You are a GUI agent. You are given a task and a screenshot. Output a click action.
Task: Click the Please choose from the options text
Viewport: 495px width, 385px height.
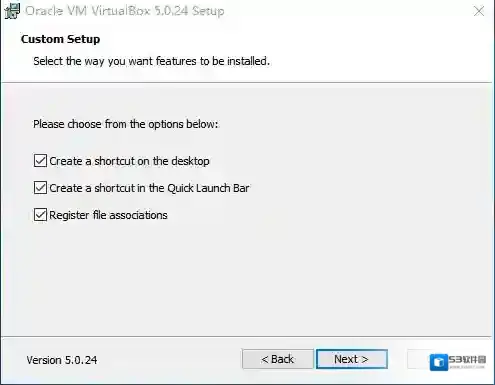pos(126,124)
